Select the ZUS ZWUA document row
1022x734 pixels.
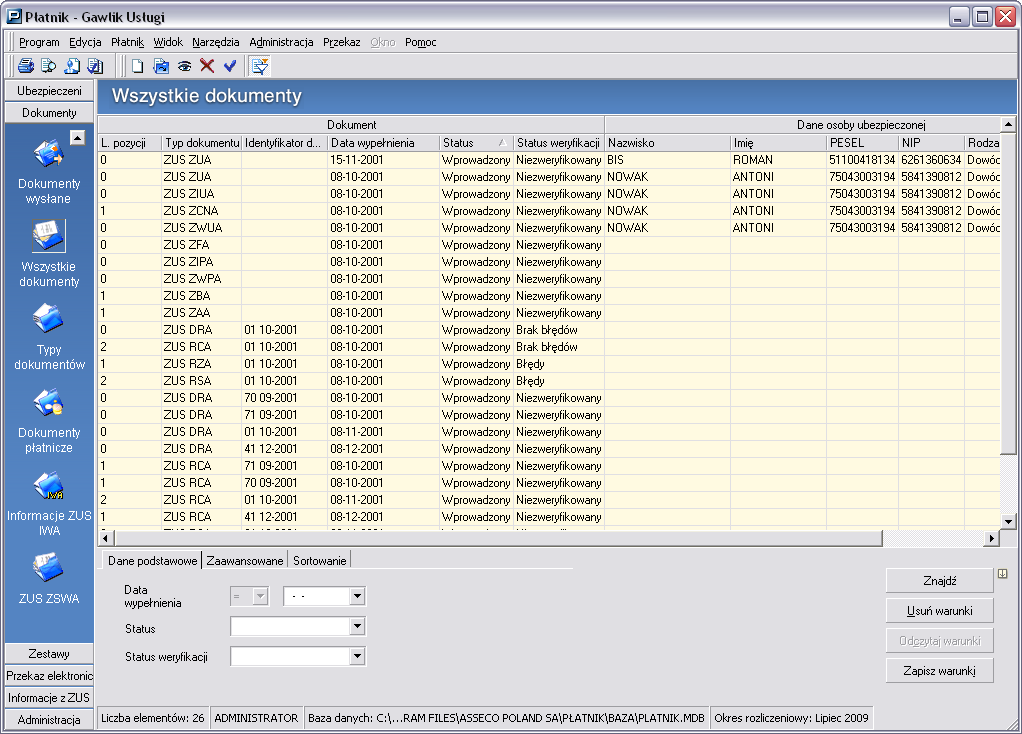(549, 228)
